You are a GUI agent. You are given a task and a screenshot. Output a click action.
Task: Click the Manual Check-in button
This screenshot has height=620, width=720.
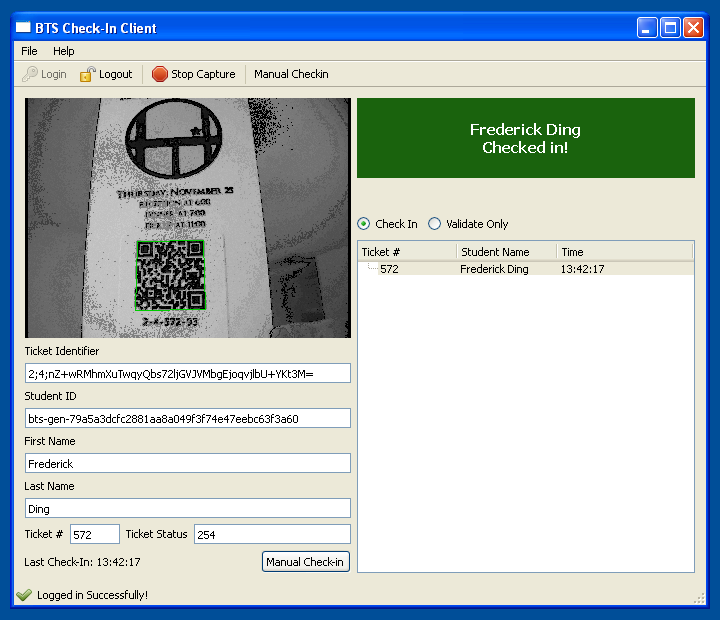(306, 562)
